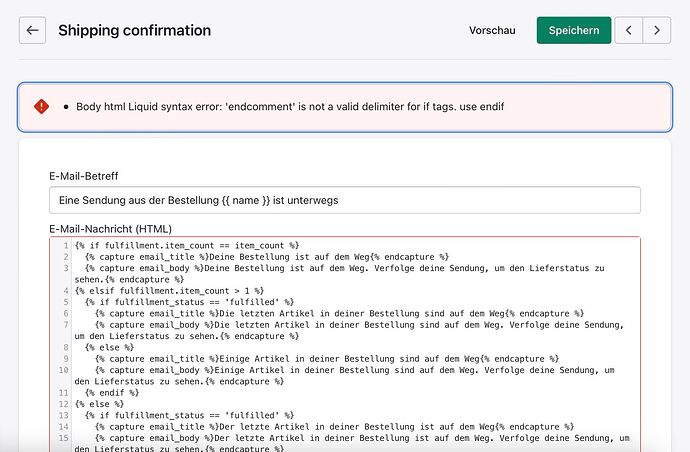Image resolution: width=690 pixels, height=452 pixels.
Task: Click line 9 'Einige Artikel' email_title
Action: pyautogui.click(x=327, y=359)
